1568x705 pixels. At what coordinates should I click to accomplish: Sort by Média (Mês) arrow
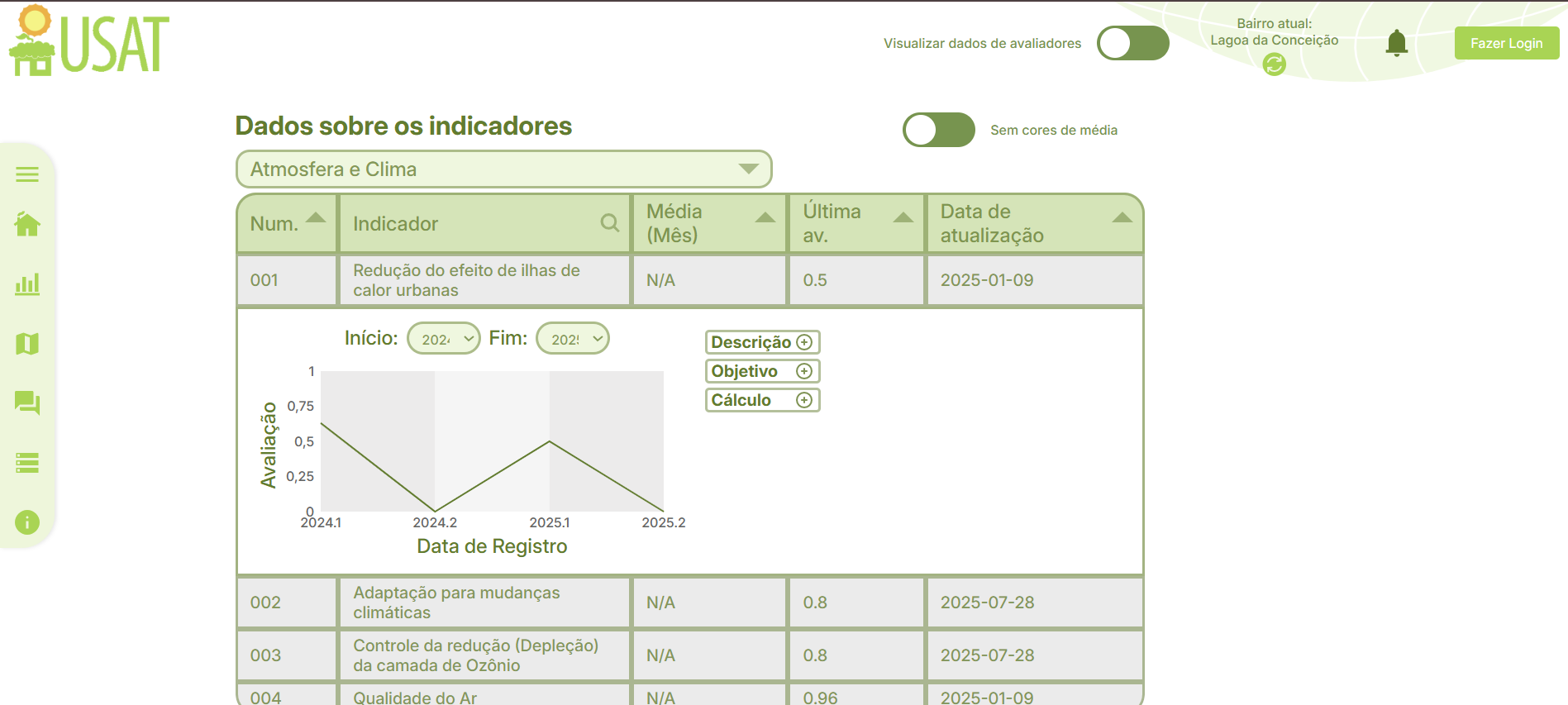tap(765, 218)
